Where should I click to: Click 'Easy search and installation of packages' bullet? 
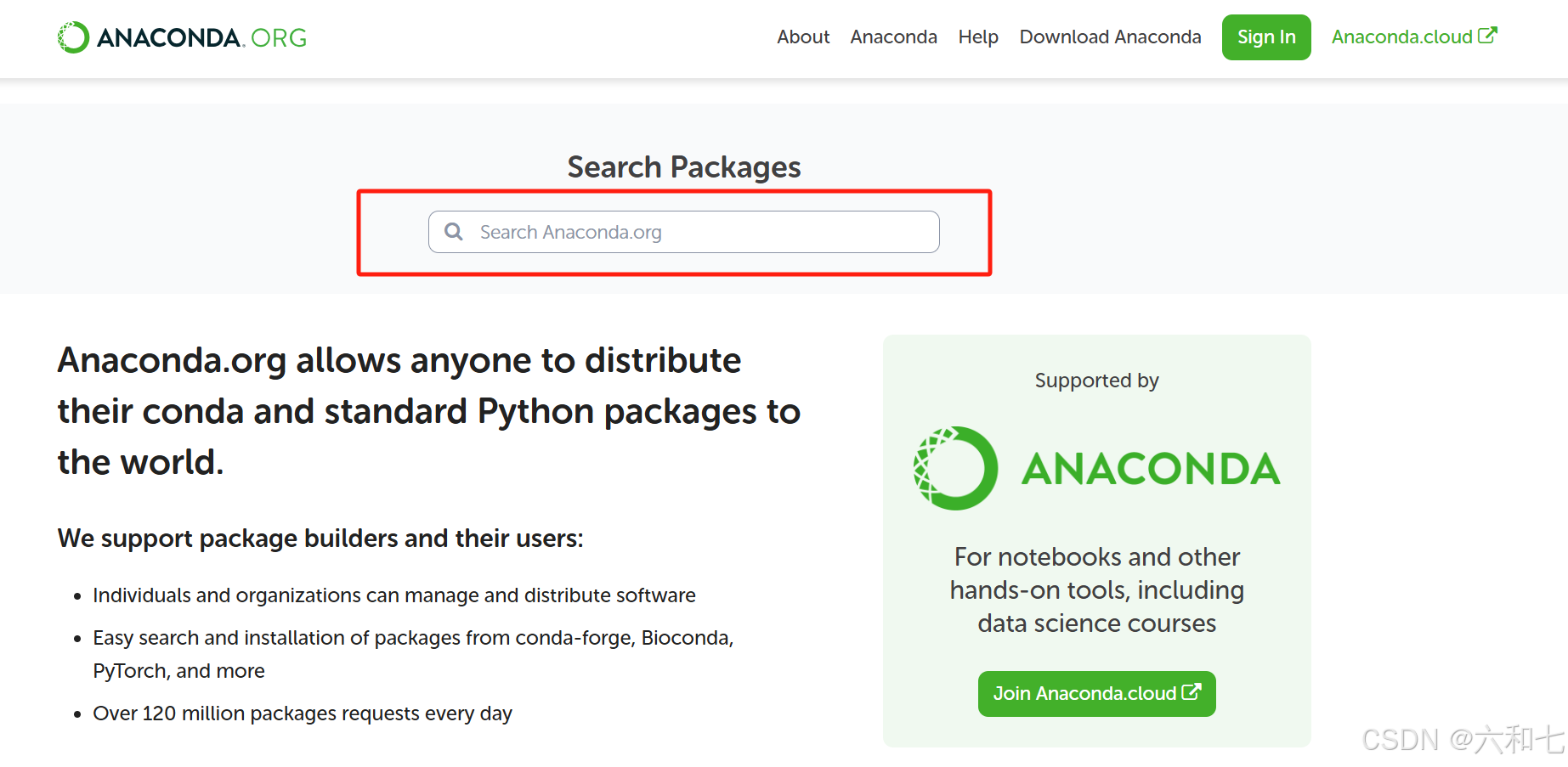(413, 654)
